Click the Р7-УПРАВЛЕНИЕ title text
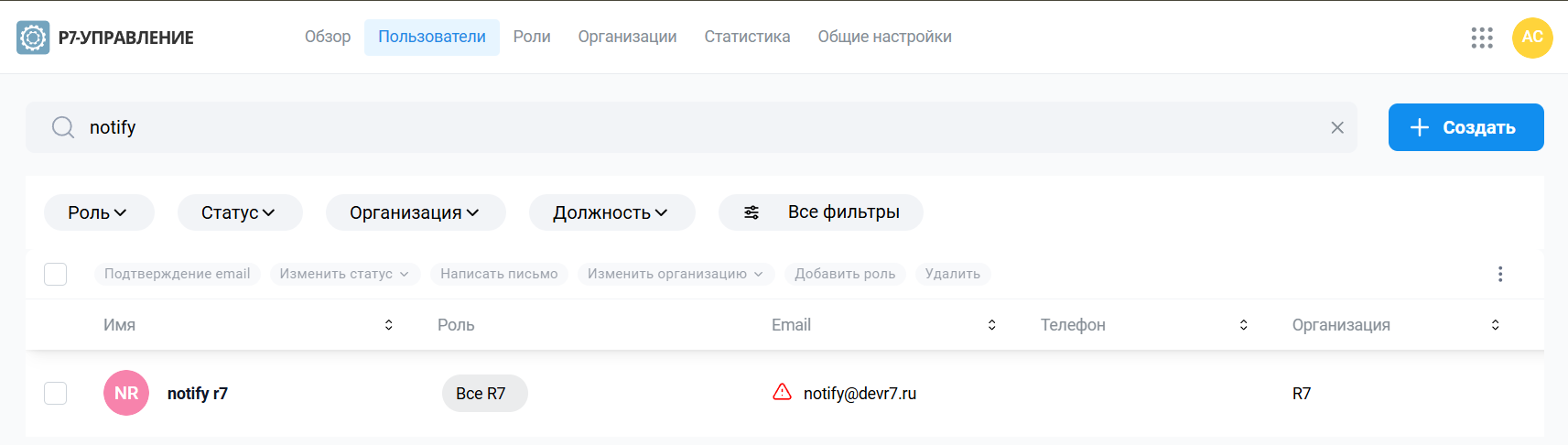Screen dimensions: 1568x445 point(126,38)
